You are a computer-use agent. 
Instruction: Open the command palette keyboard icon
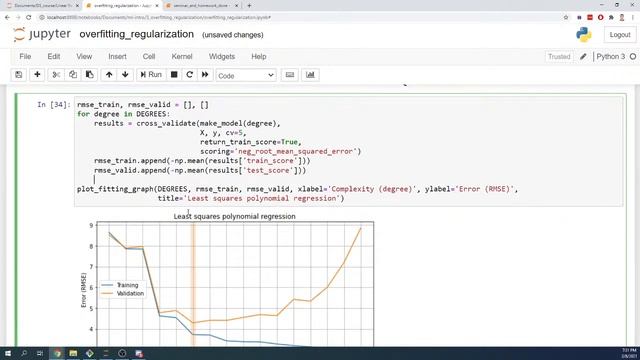click(290, 75)
